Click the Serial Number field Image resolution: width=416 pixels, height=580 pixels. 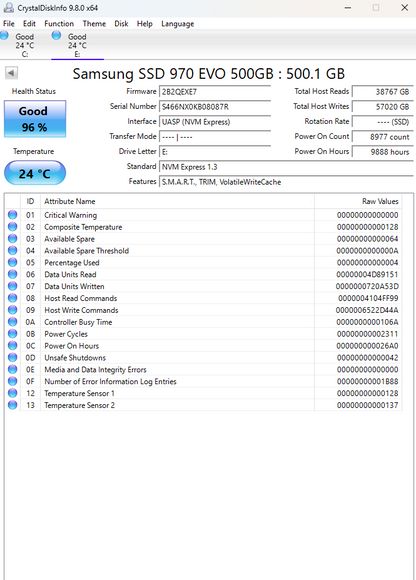(x=215, y=107)
